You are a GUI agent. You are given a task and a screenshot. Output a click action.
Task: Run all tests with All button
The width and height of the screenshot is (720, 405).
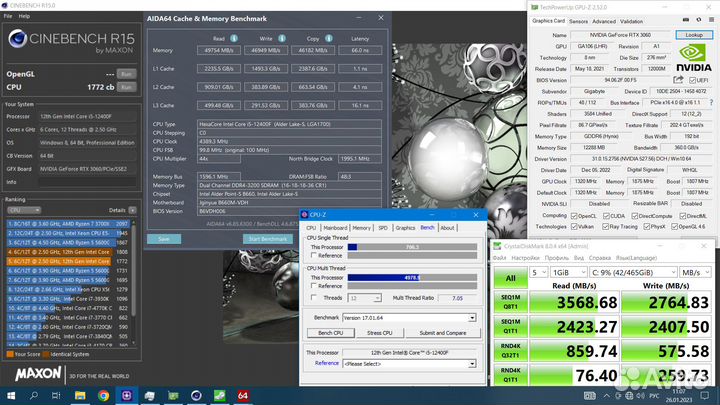tap(511, 278)
